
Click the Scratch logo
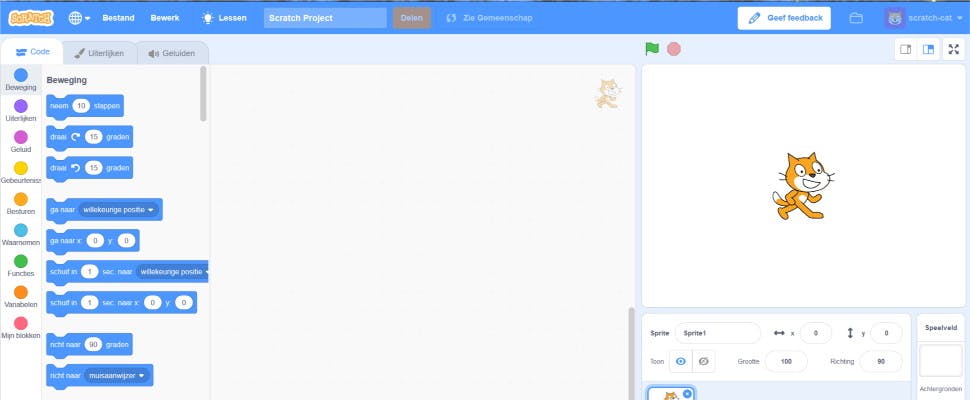31,18
